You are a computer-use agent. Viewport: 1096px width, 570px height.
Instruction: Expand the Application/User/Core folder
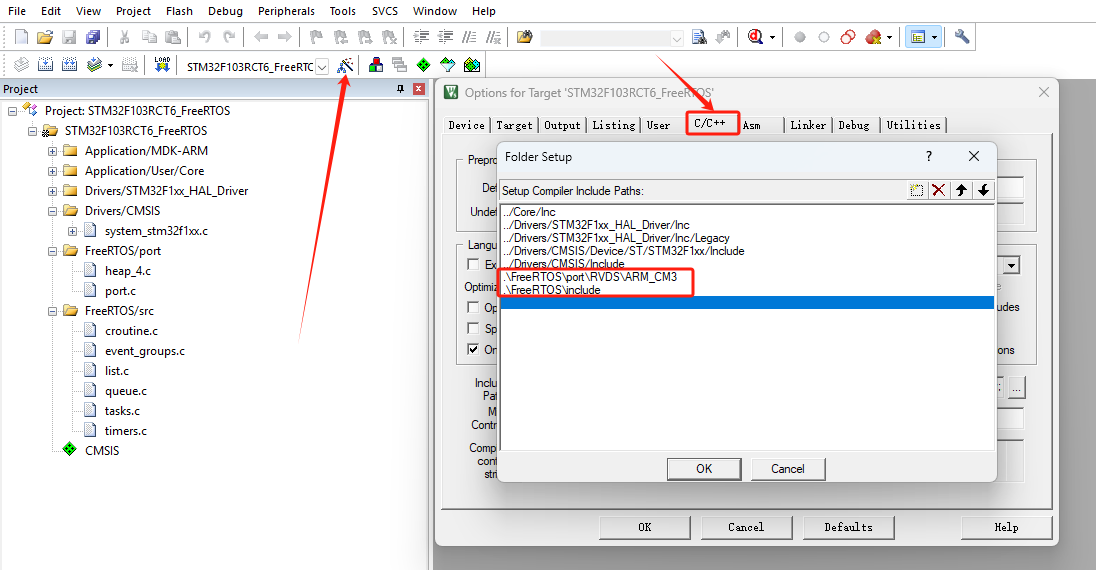52,171
